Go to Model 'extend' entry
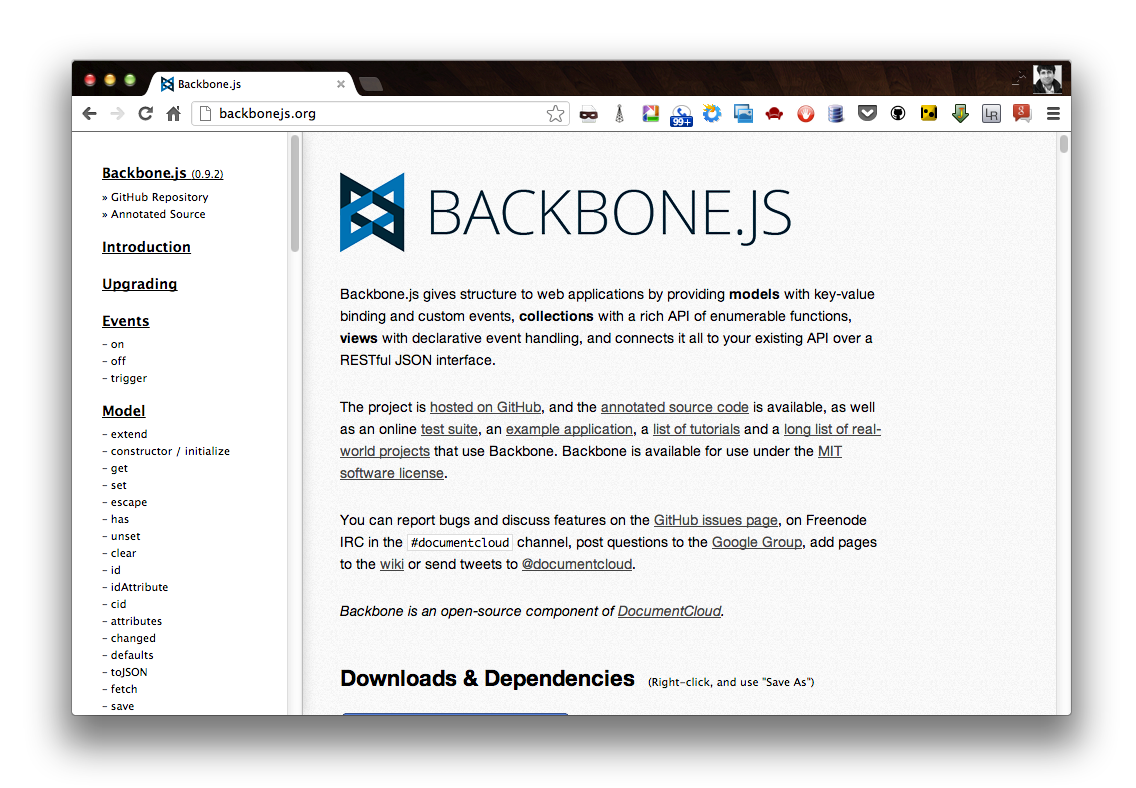 [x=129, y=434]
